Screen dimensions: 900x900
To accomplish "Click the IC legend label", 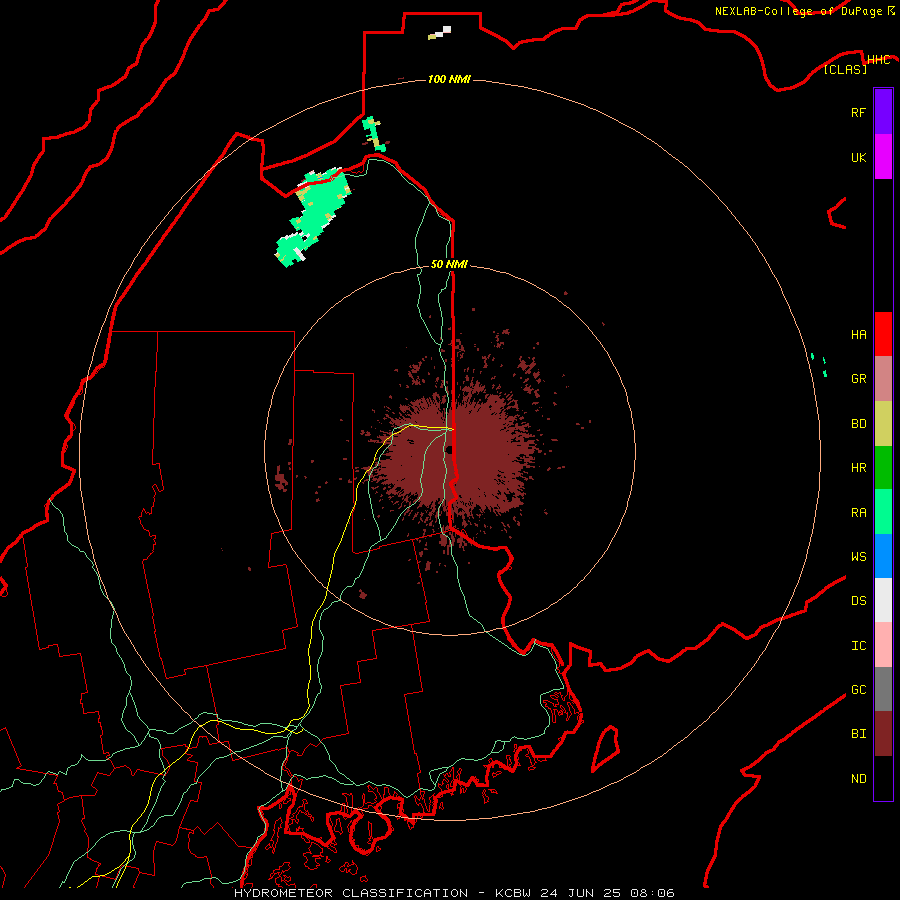I will pyautogui.click(x=859, y=646).
